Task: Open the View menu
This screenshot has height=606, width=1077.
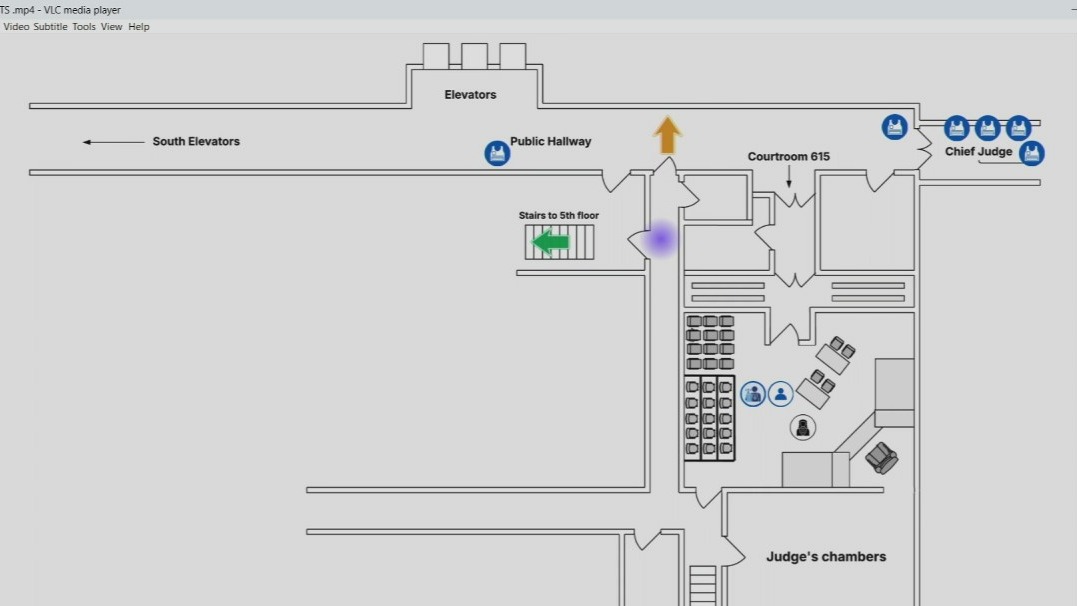Action: (111, 27)
